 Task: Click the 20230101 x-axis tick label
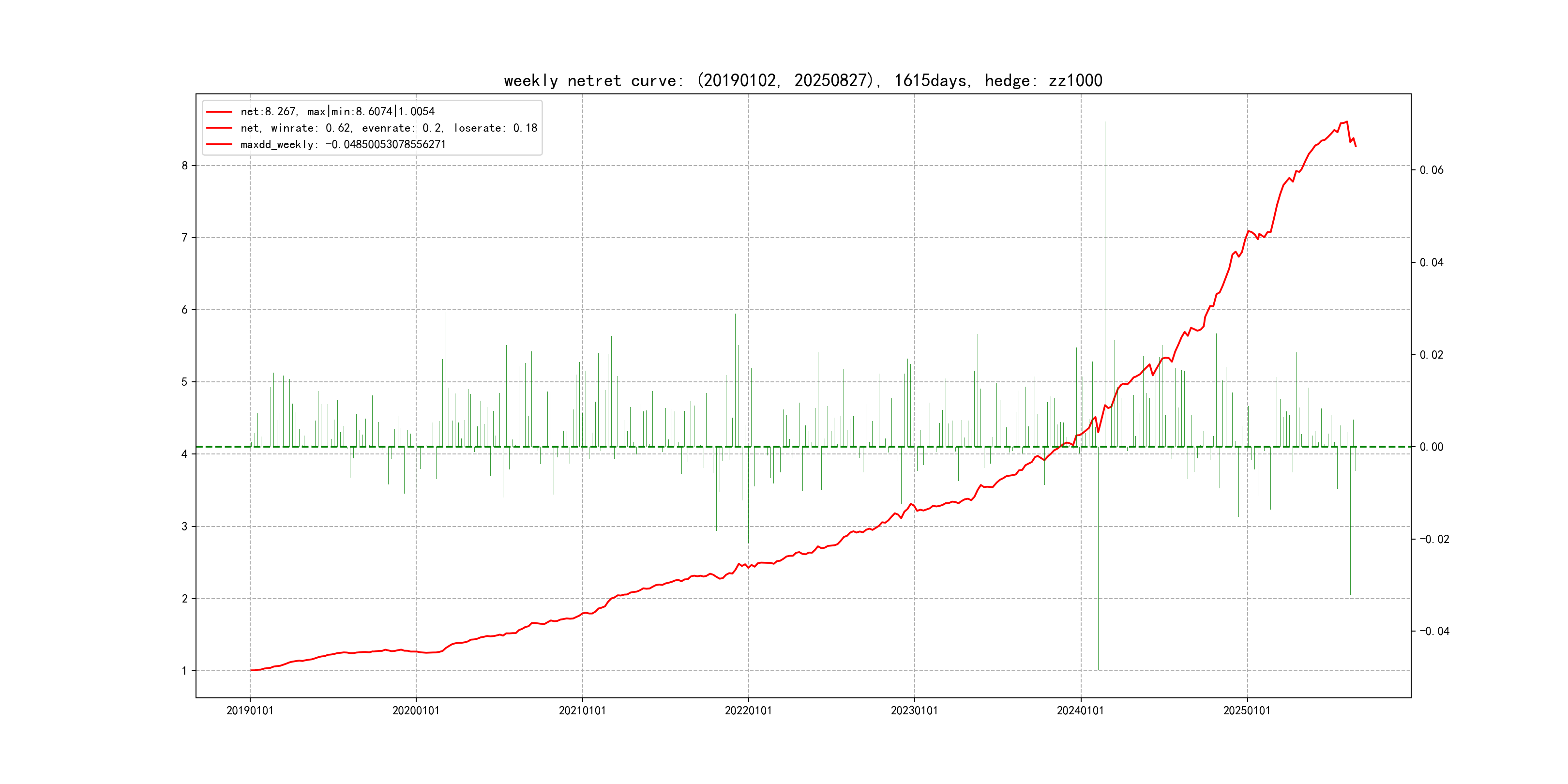coord(914,710)
